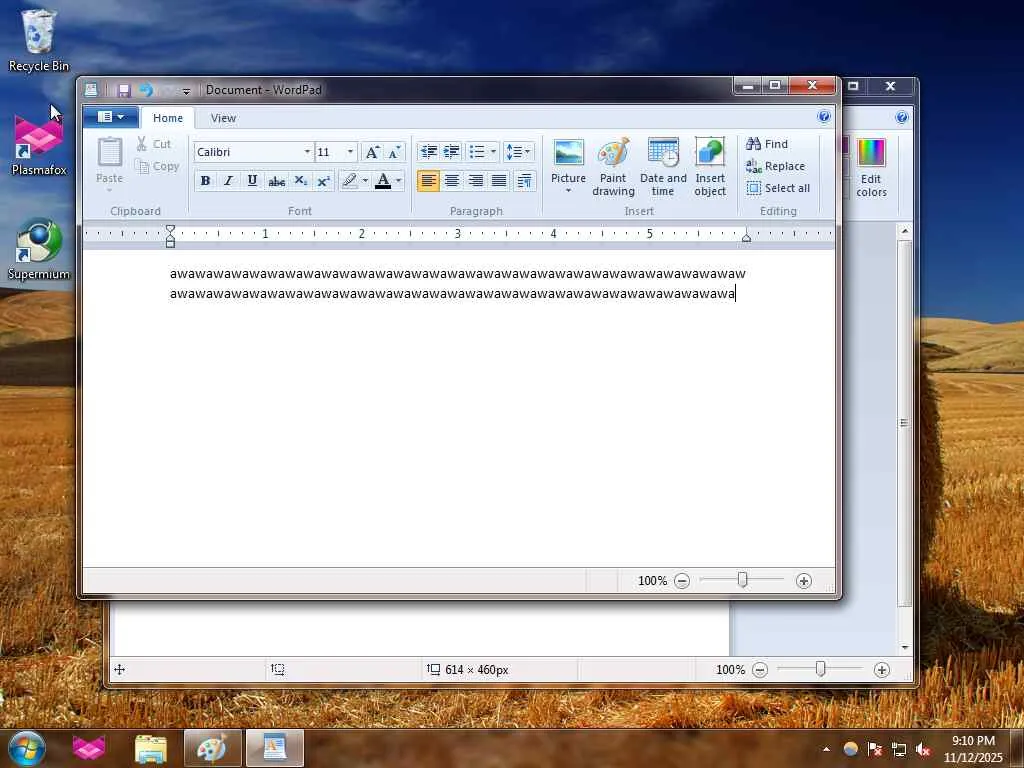The width and height of the screenshot is (1024, 768).
Task: Click the right indent marker on ruler
Action: click(x=746, y=238)
